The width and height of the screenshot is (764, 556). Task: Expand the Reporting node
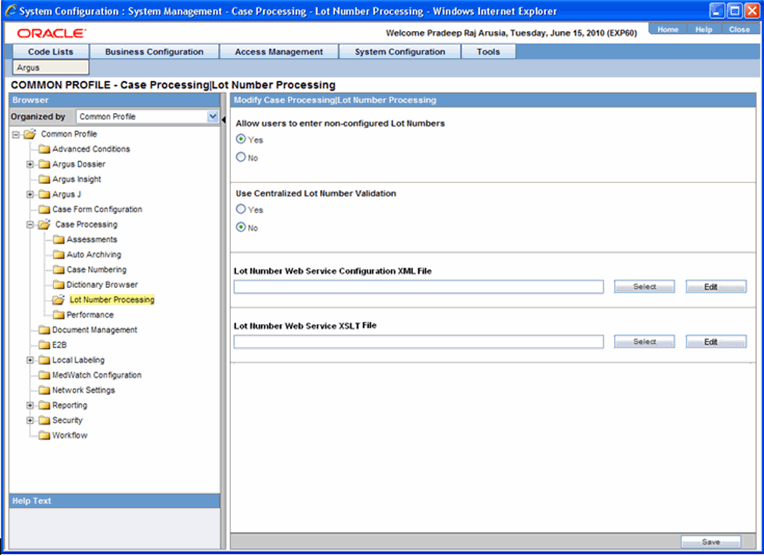click(30, 406)
